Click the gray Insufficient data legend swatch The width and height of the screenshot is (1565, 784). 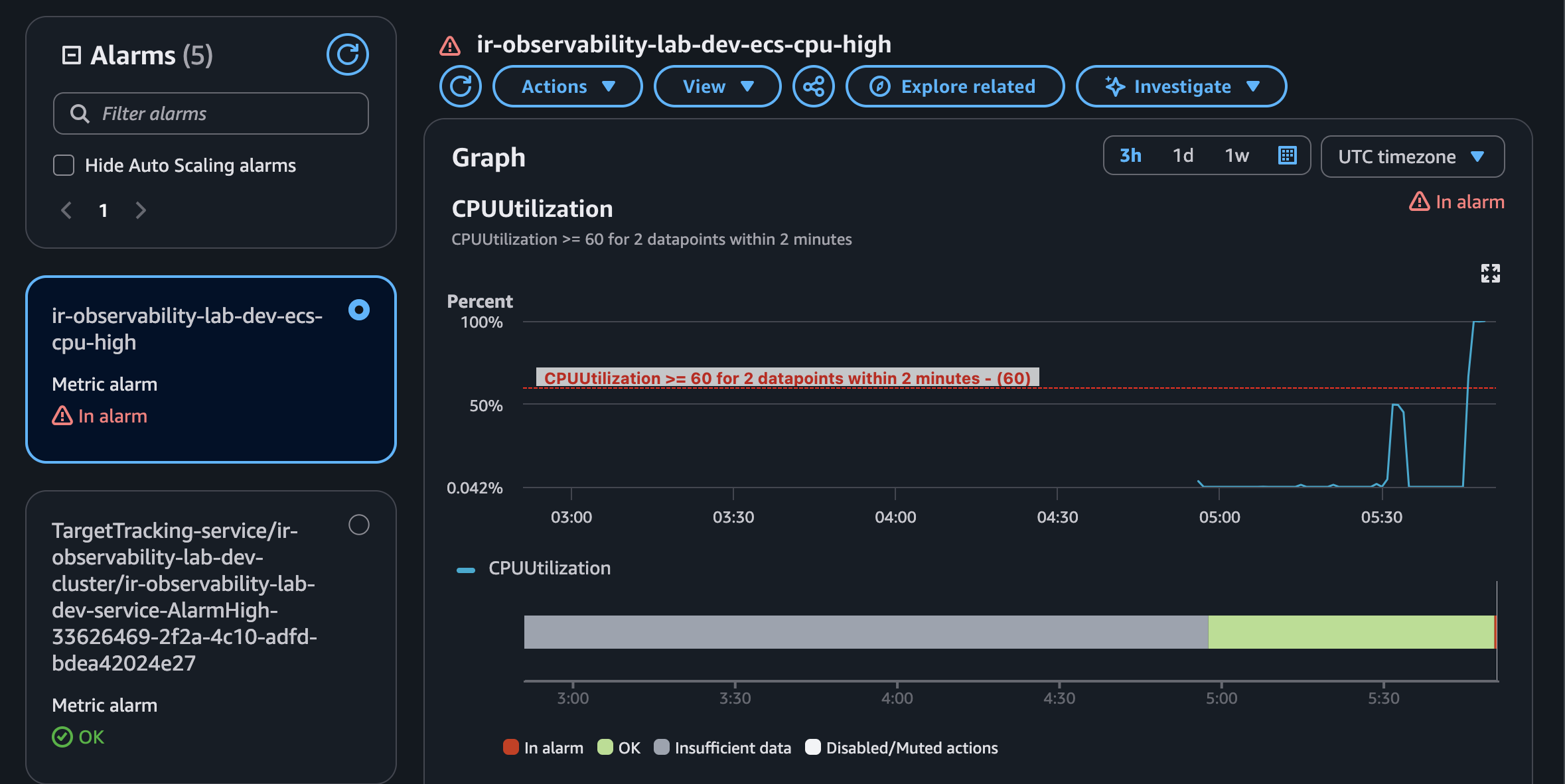tap(662, 748)
